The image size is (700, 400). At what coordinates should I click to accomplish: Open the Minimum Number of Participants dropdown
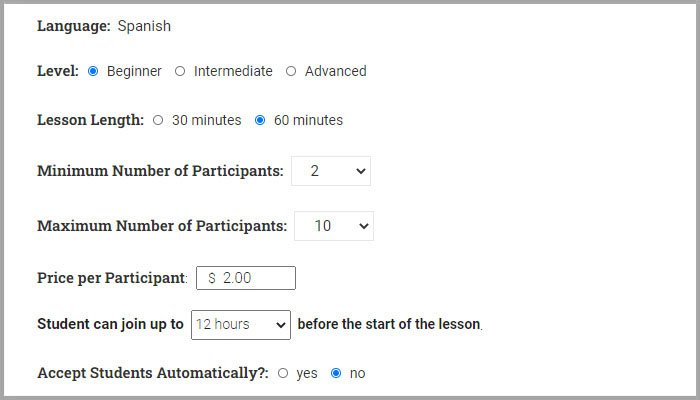click(331, 171)
